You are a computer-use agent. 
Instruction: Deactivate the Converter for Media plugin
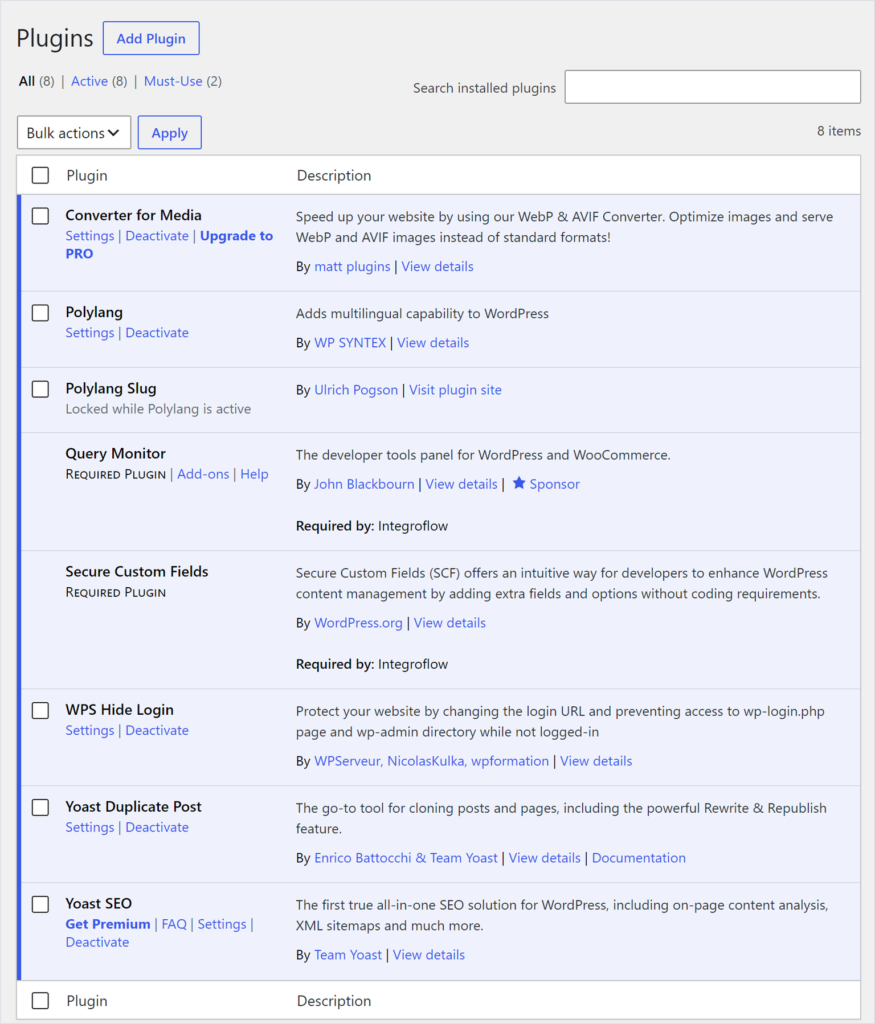coord(157,236)
